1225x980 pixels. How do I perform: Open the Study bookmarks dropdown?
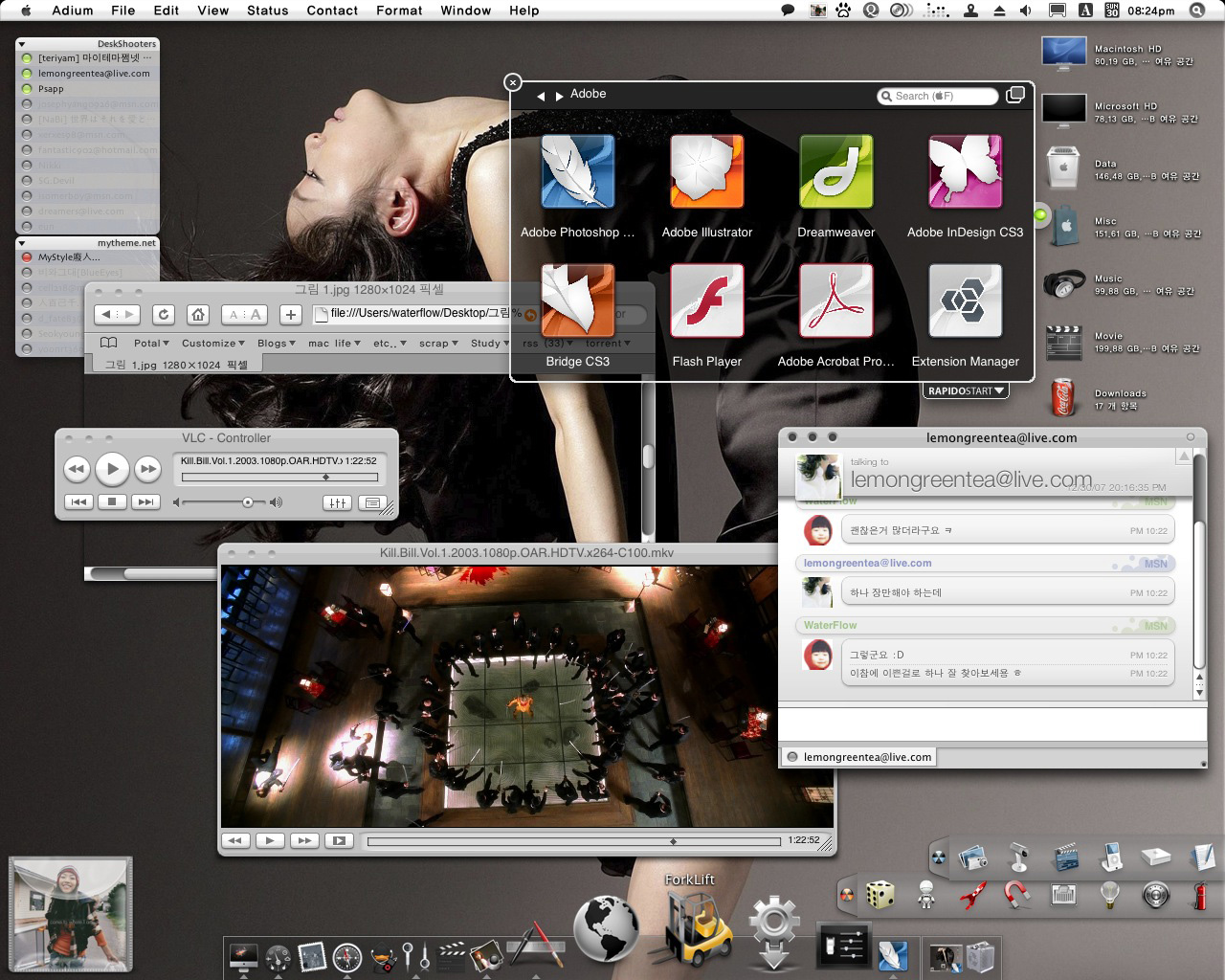[x=490, y=343]
